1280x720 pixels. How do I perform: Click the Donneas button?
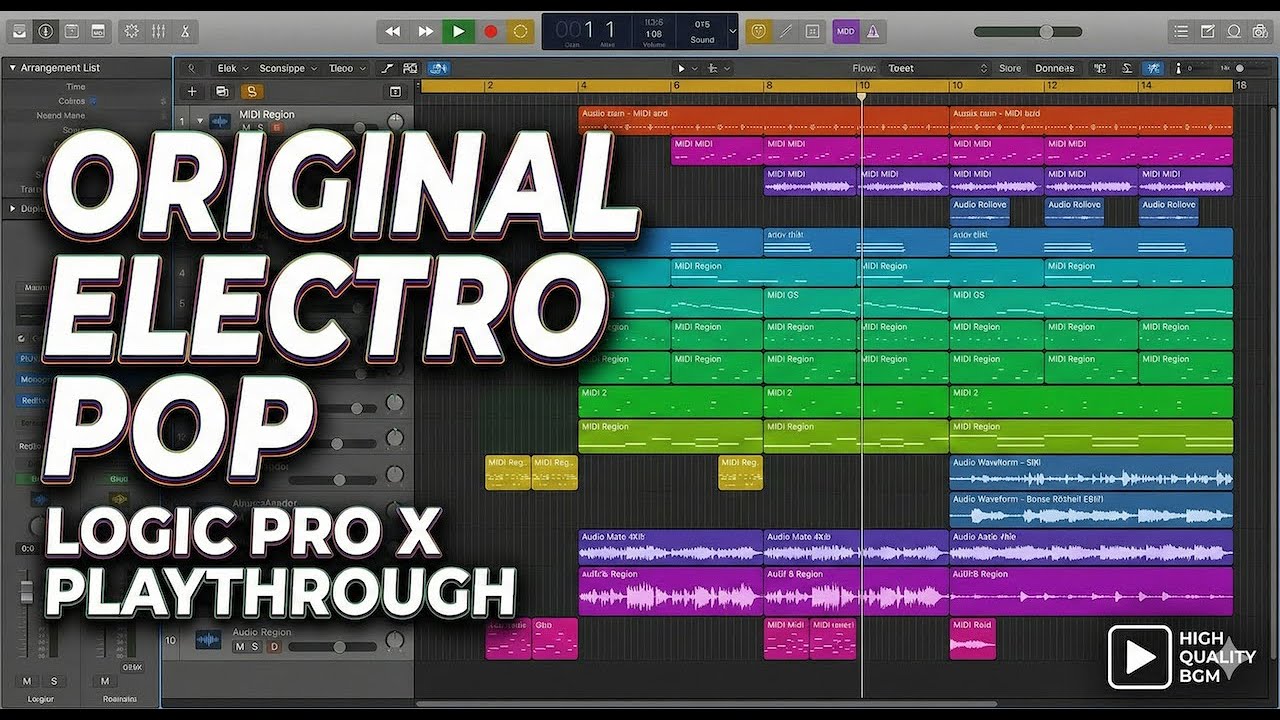tap(1055, 68)
